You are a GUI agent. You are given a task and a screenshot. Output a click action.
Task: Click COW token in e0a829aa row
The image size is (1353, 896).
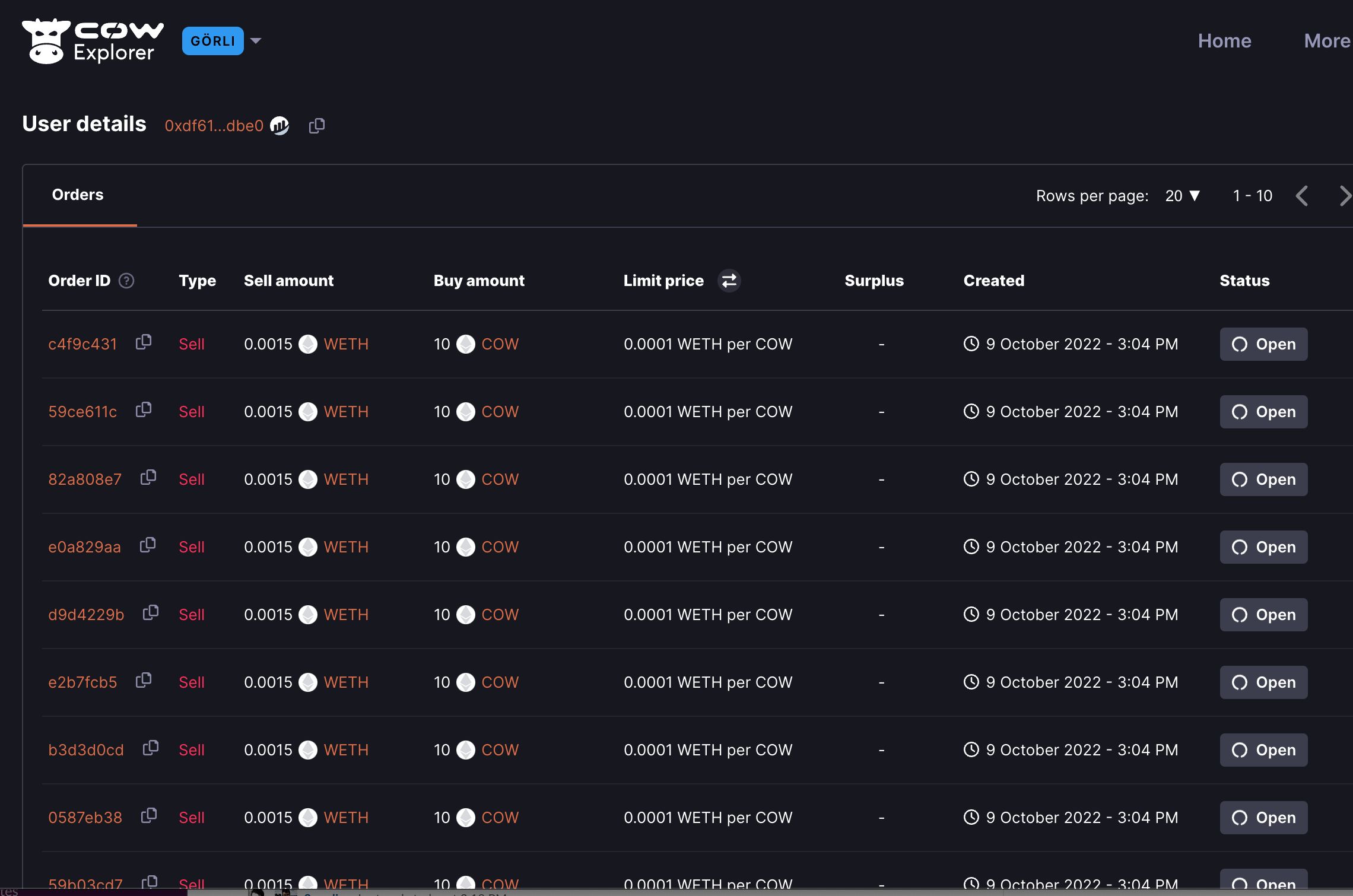point(500,547)
